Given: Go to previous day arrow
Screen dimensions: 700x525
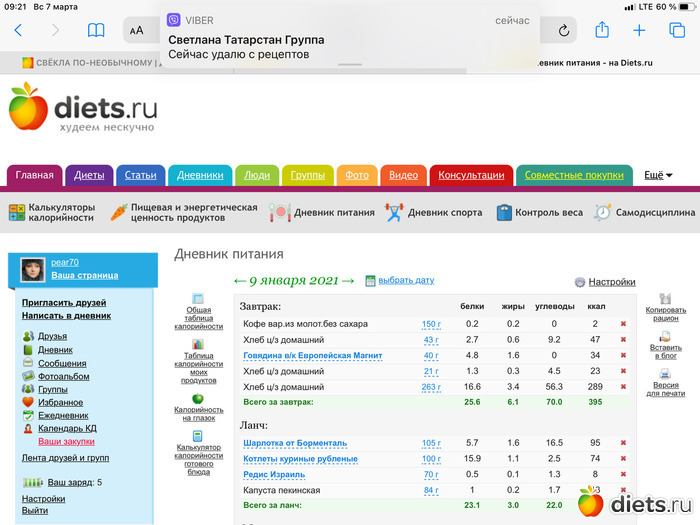Looking at the screenshot, I should (x=239, y=281).
